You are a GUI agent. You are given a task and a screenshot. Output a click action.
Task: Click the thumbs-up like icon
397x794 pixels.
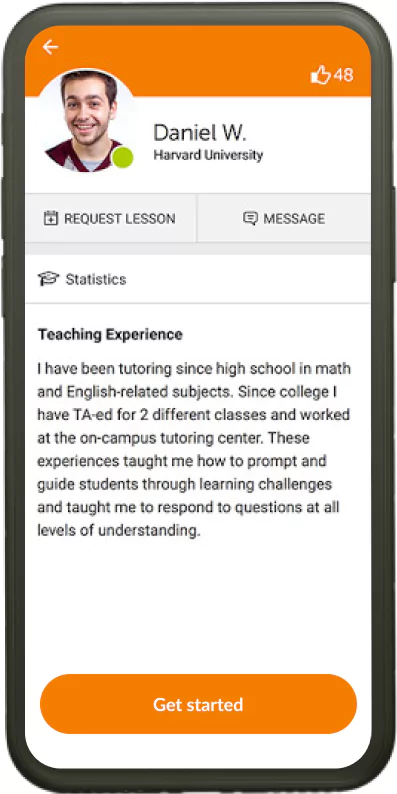(x=320, y=75)
